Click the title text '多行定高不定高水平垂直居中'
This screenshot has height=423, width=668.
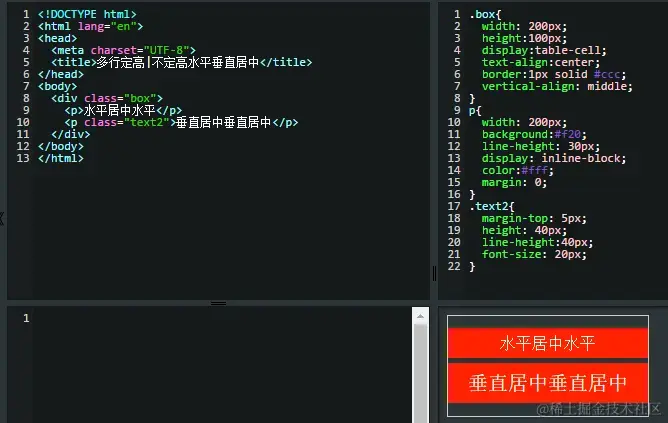pos(178,62)
